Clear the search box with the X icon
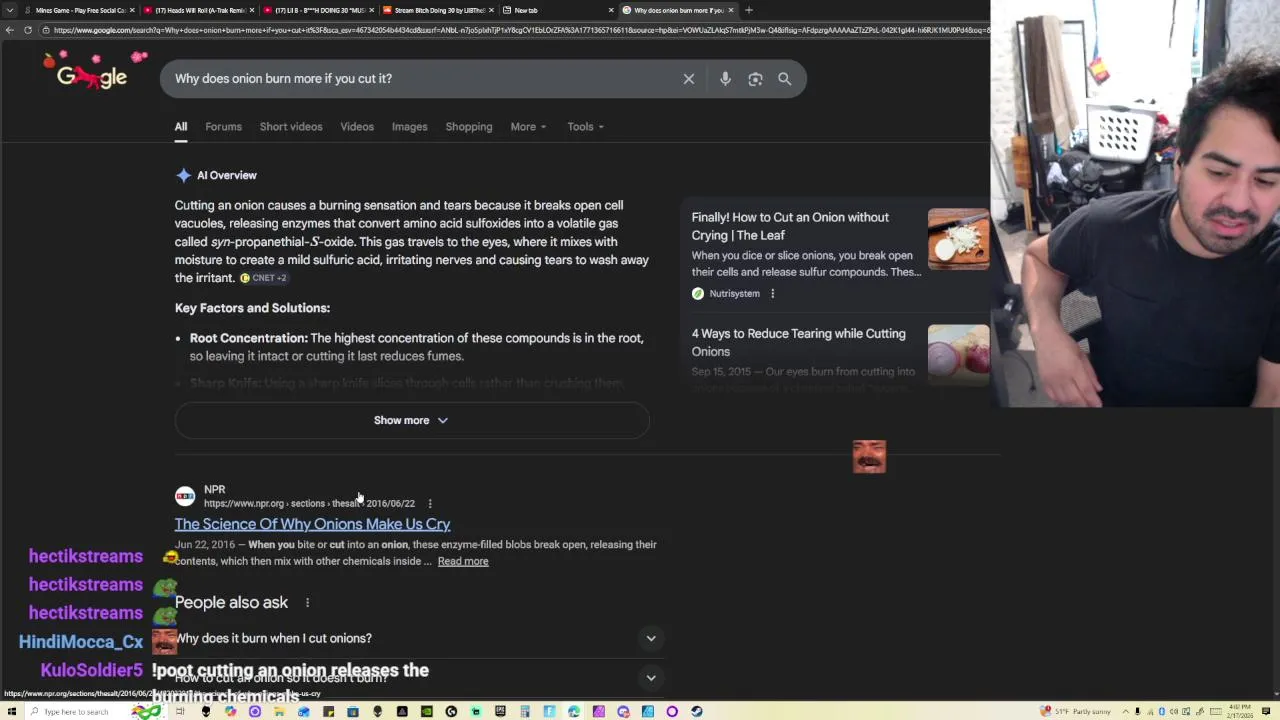This screenshot has width=1280, height=720. (689, 79)
